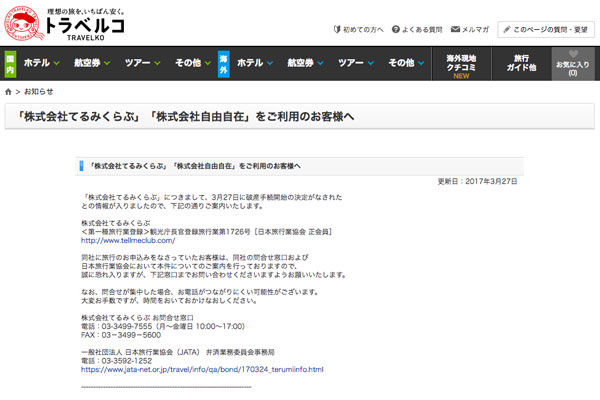
Task: Expand the green arrow next to domestic その他
Action: coord(207,63)
